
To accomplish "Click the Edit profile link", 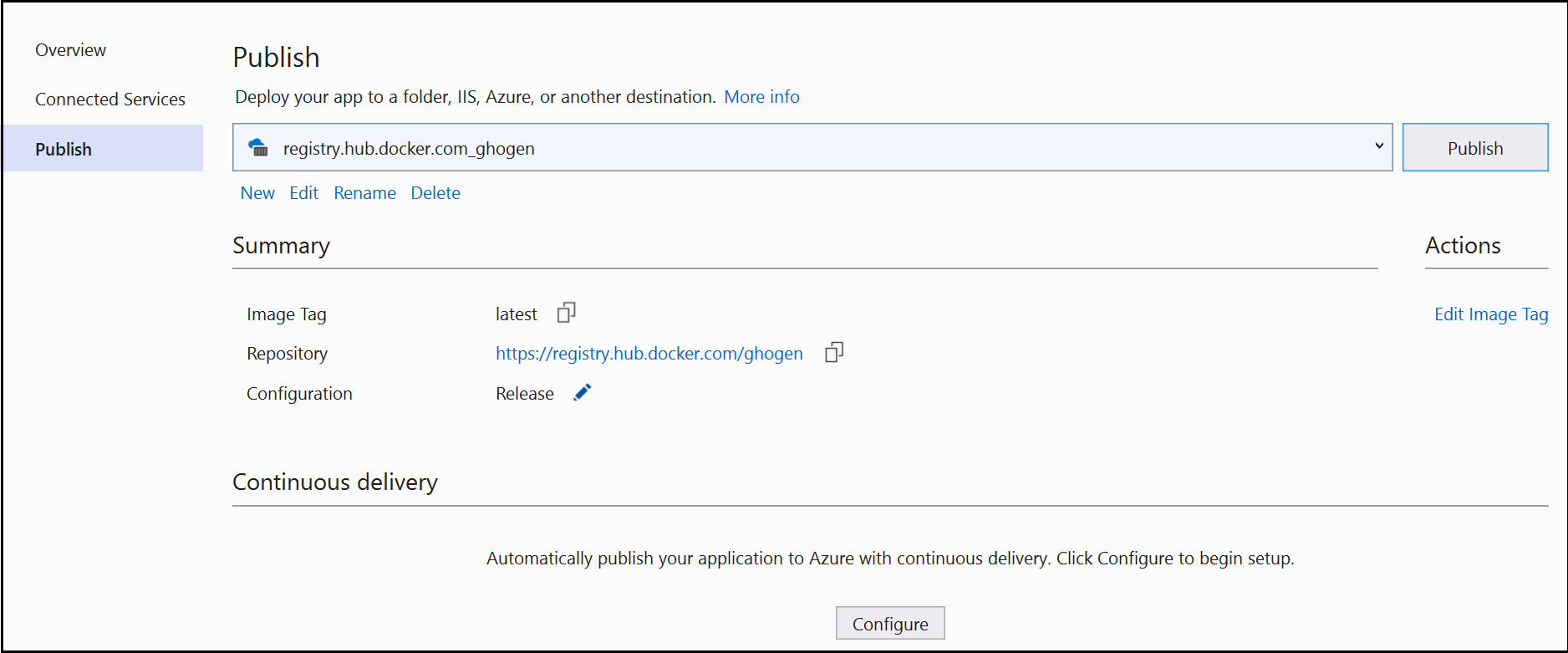I will (303, 193).
